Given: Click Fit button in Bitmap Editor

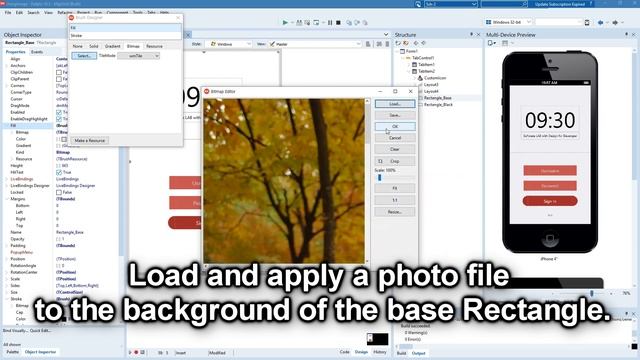Looking at the screenshot, I should point(395,188).
